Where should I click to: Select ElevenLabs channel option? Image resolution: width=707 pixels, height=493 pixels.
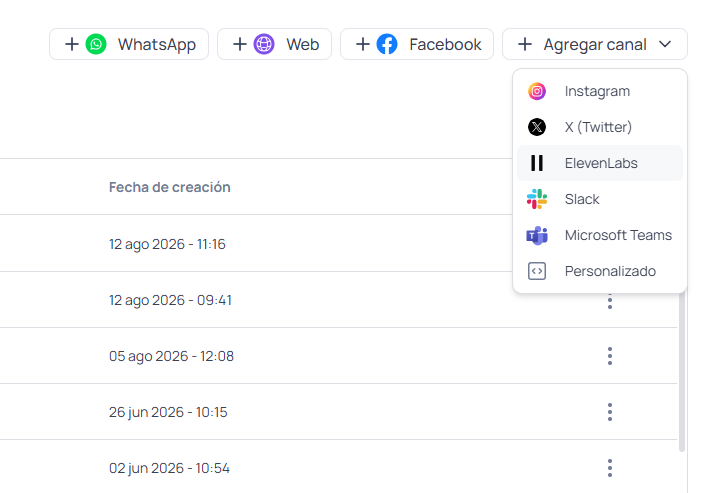click(x=600, y=163)
